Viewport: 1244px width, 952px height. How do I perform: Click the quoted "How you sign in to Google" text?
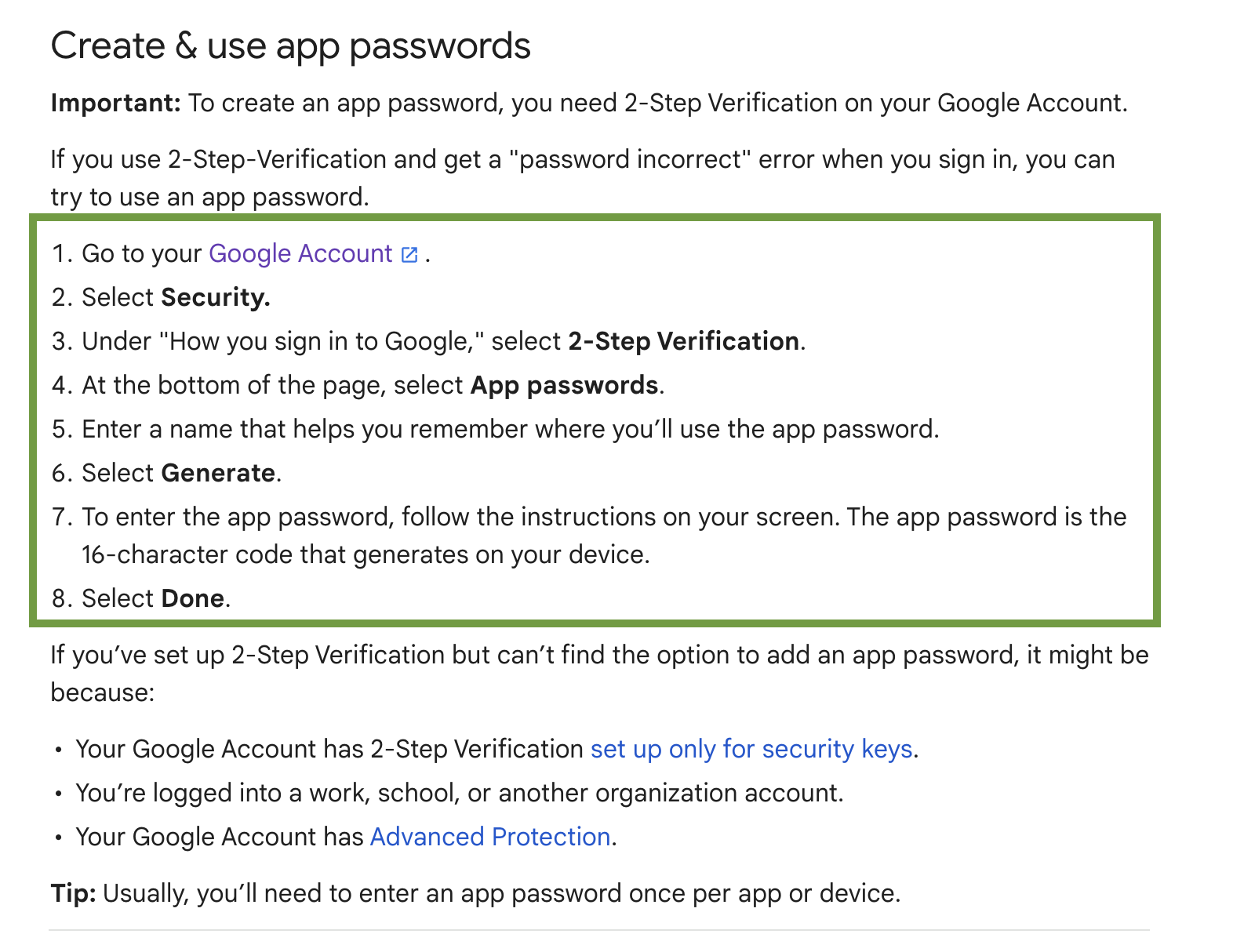click(x=322, y=342)
